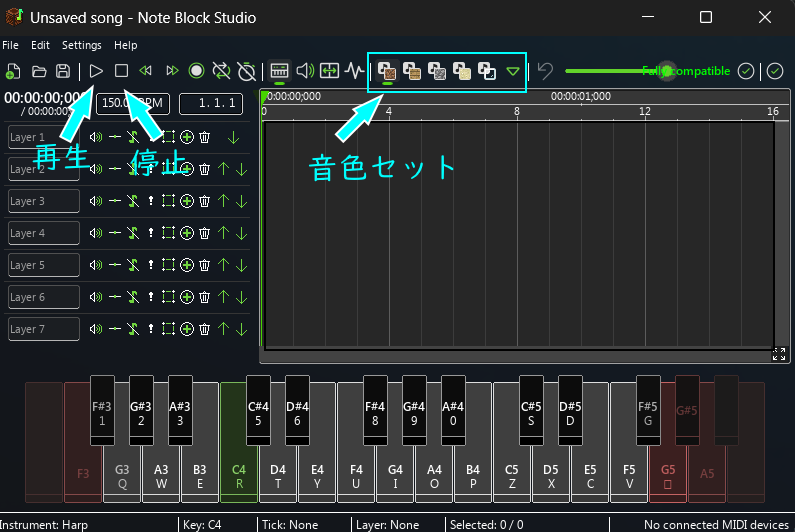795x532 pixels.
Task: Open the Settings menu
Action: click(x=82, y=45)
